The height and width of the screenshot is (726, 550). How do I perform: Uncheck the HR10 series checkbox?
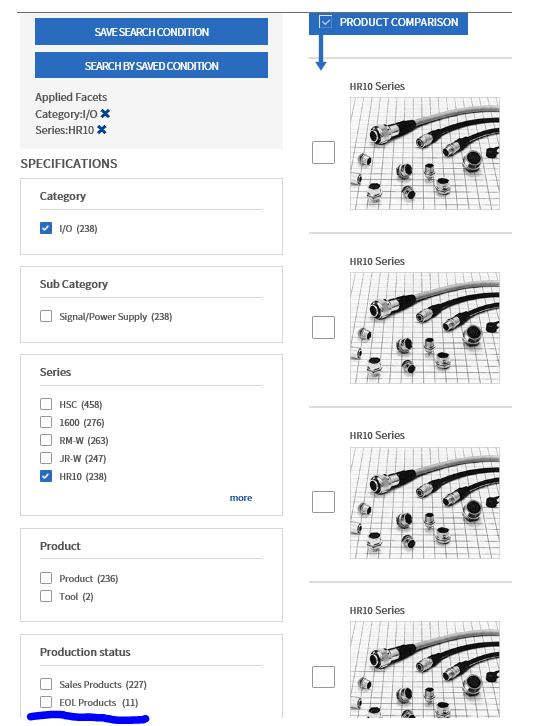[x=46, y=476]
